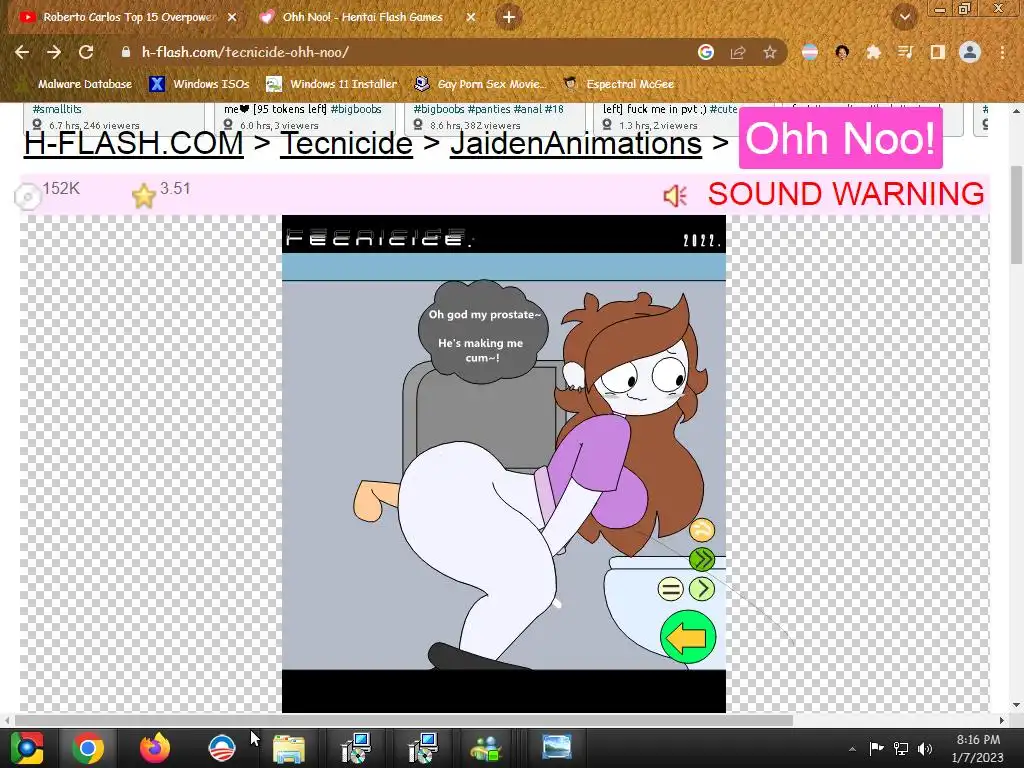Click the face avatar extension icon
Screen dimensions: 1024x768
(842, 52)
